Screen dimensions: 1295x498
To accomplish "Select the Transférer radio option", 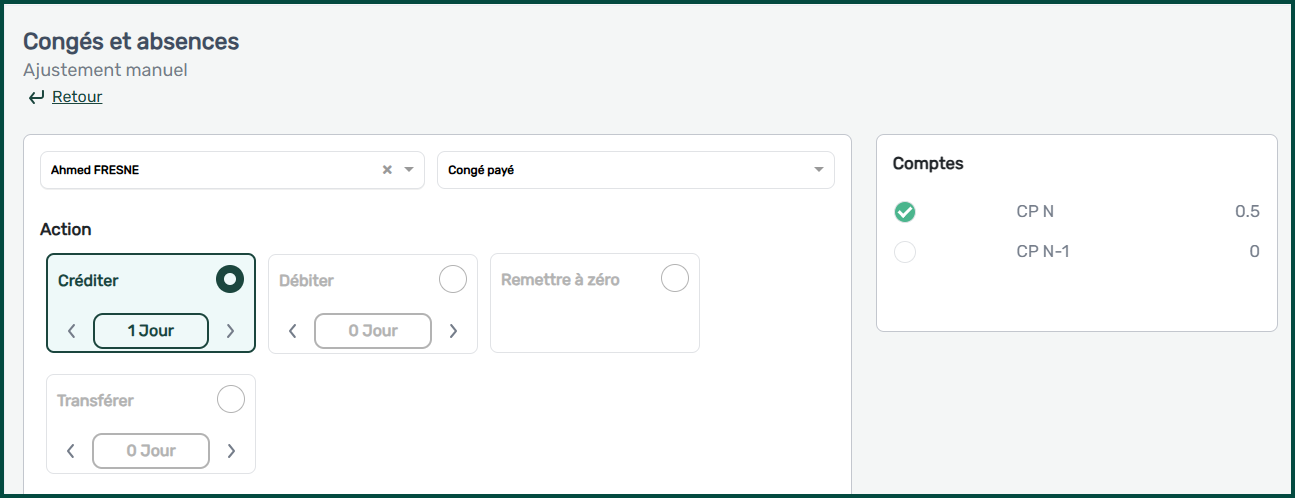I will click(231, 400).
